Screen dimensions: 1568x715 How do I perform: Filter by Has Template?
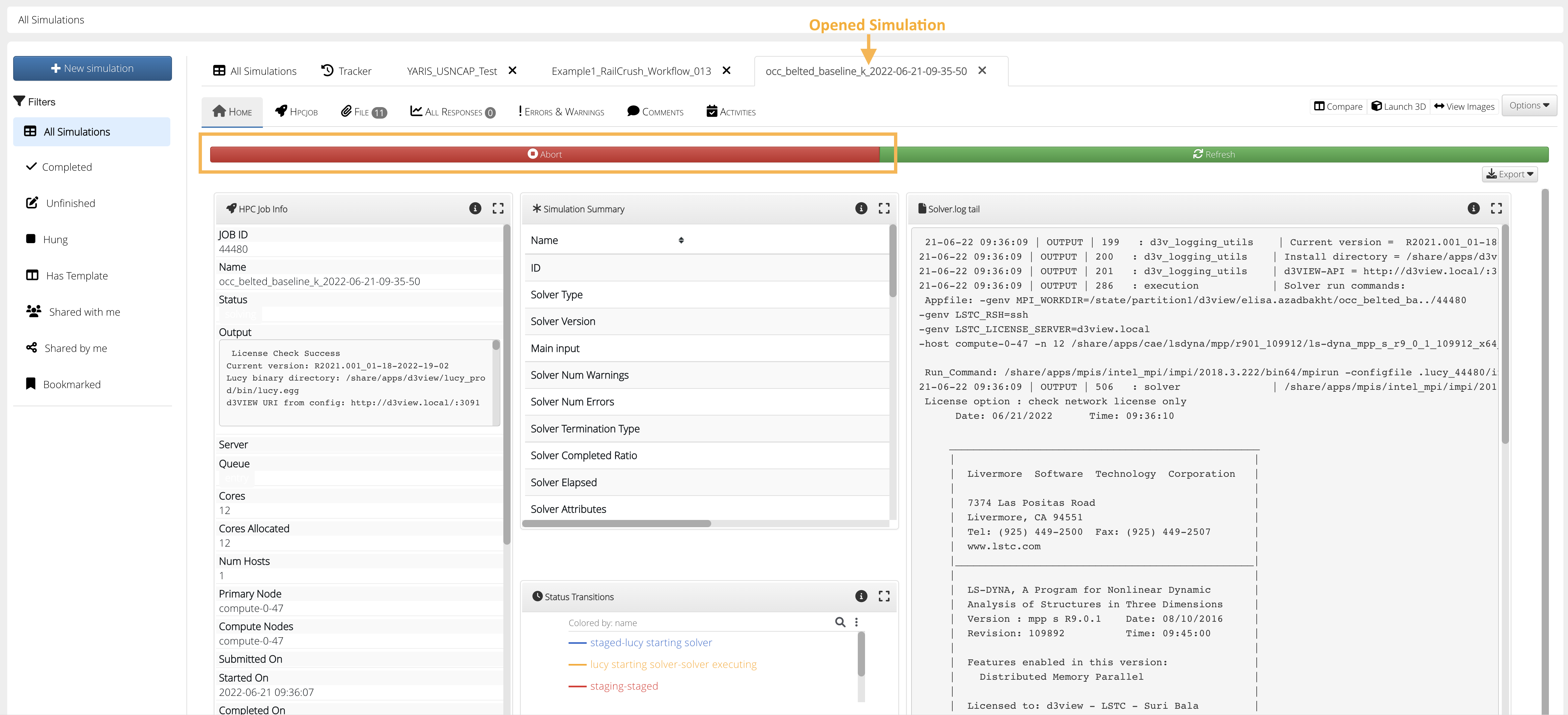(x=66, y=275)
